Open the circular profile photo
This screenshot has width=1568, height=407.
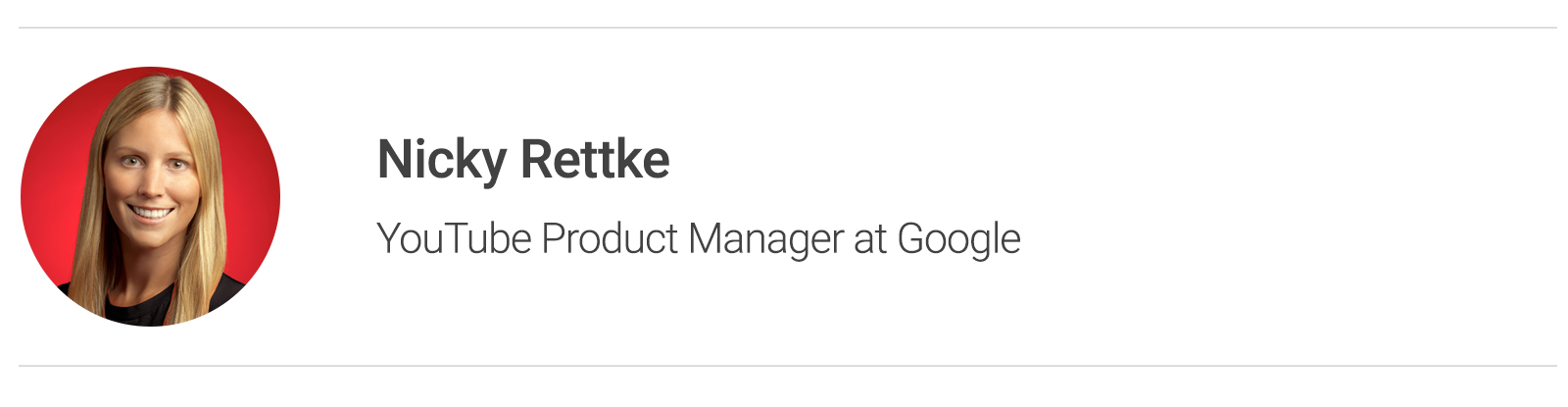point(150,196)
